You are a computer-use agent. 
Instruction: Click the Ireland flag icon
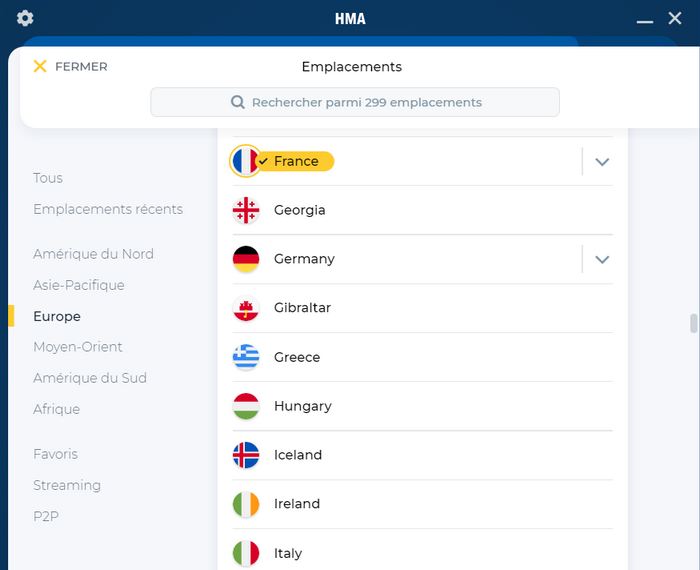246,504
